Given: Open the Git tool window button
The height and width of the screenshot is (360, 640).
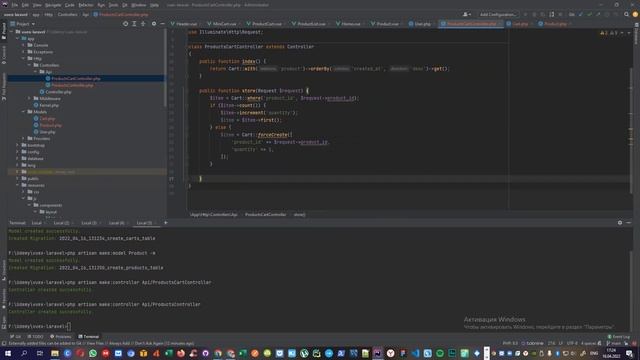Looking at the screenshot, I should 16,337.
